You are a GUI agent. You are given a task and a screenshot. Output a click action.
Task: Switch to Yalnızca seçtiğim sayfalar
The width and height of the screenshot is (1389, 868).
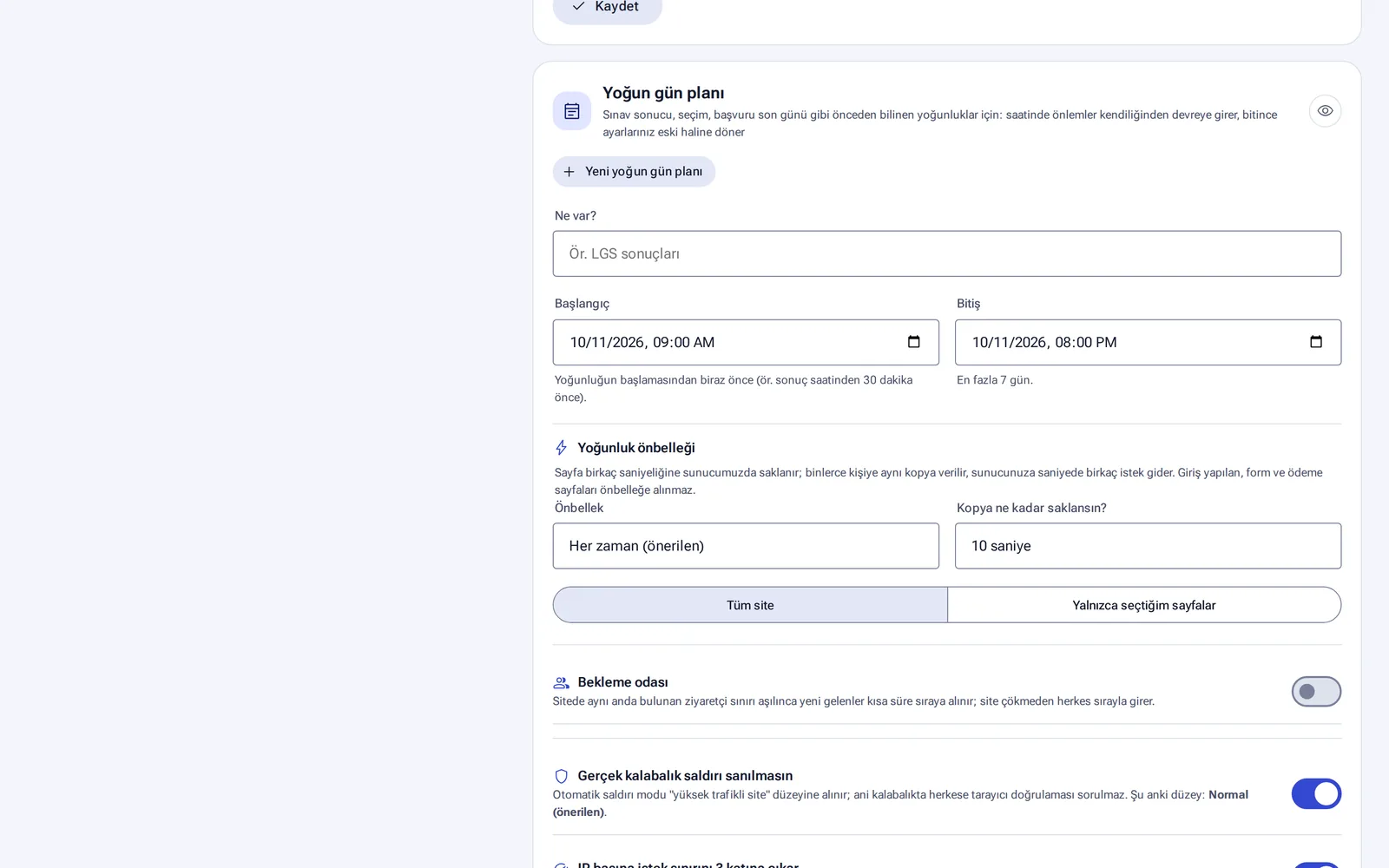(1144, 605)
